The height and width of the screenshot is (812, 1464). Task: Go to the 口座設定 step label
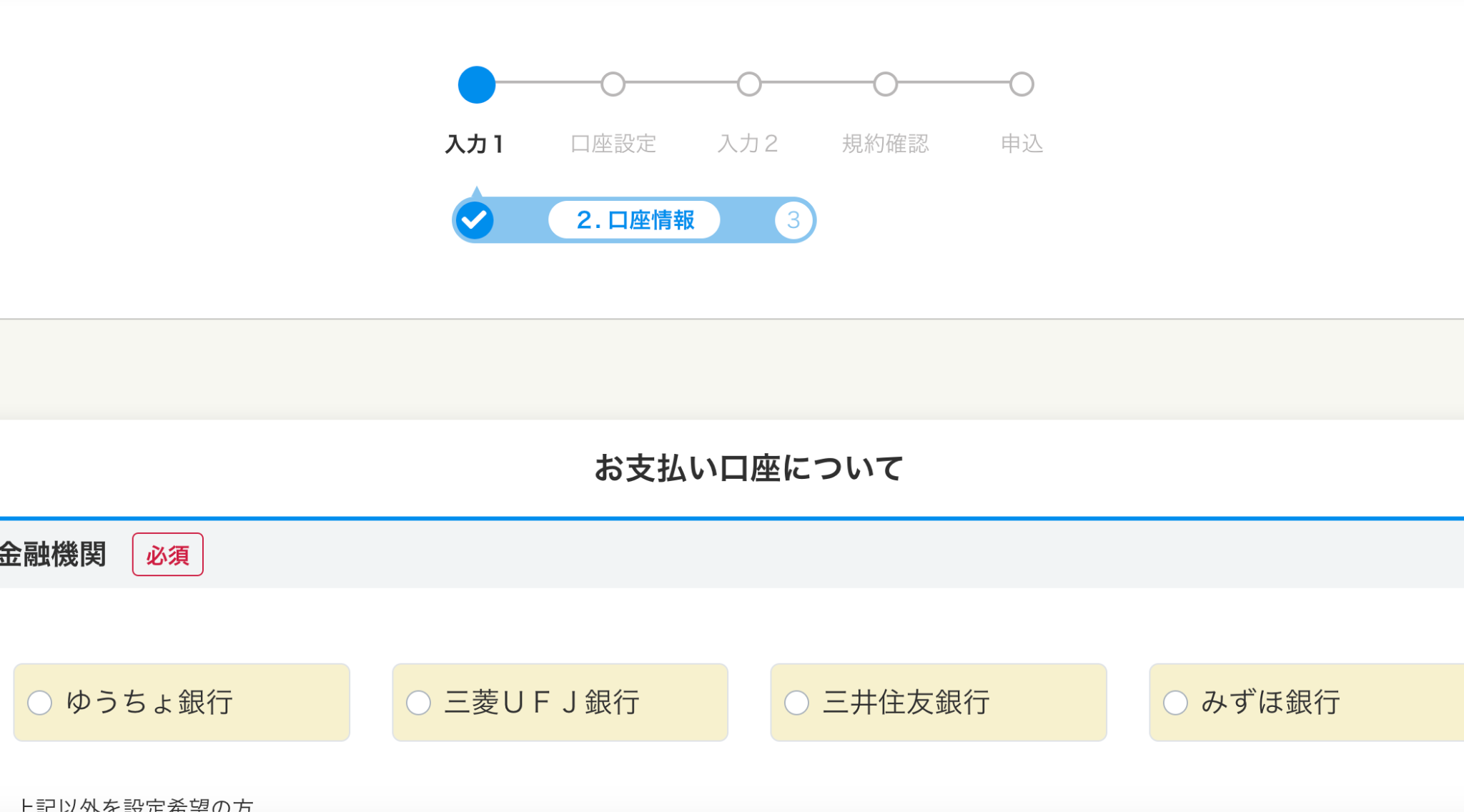point(613,144)
